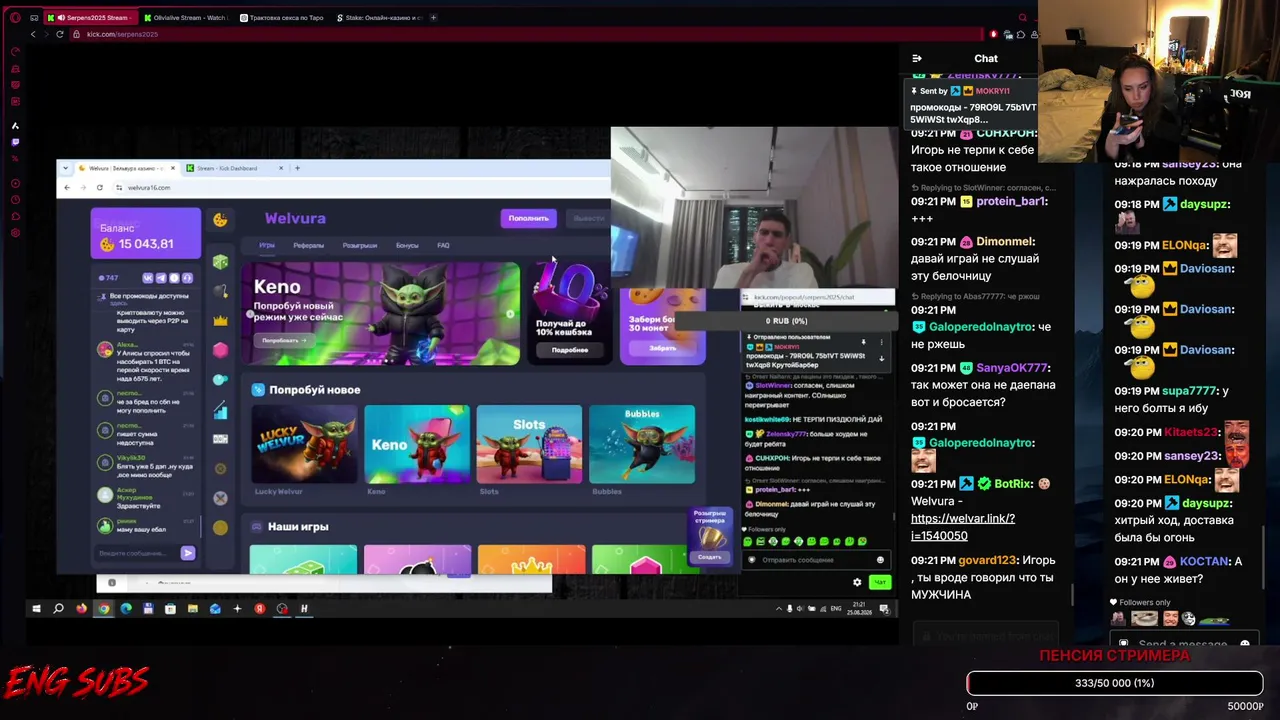The image size is (1280, 720).
Task: Send the Welvura chat message
Action: click(x=188, y=553)
